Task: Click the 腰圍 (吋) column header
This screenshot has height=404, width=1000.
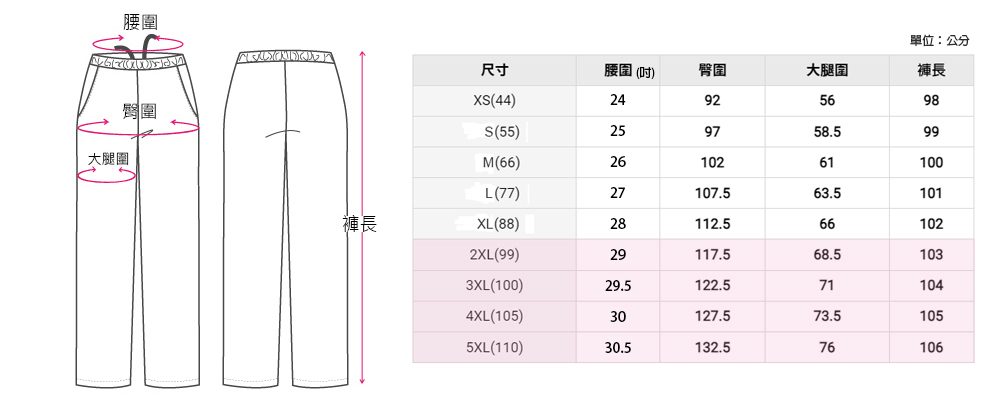Action: tap(629, 70)
